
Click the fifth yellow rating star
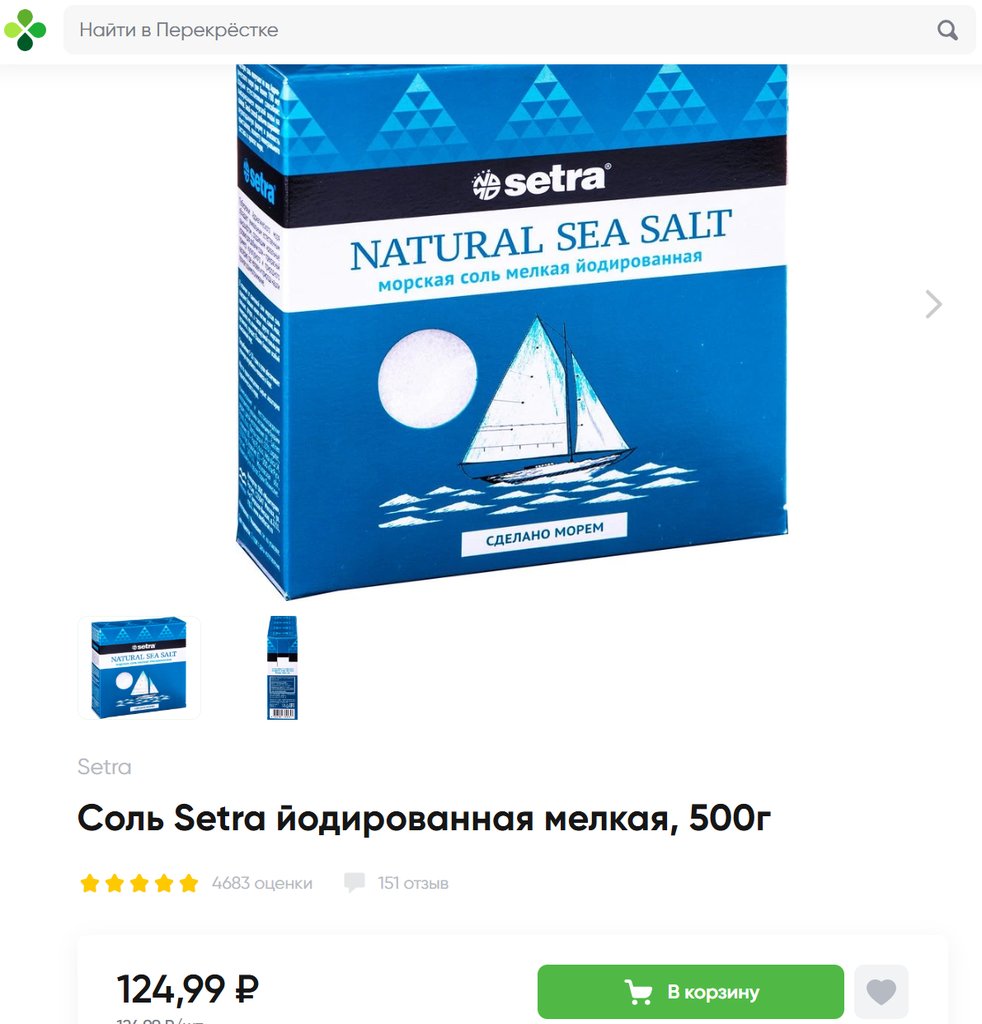(189, 884)
